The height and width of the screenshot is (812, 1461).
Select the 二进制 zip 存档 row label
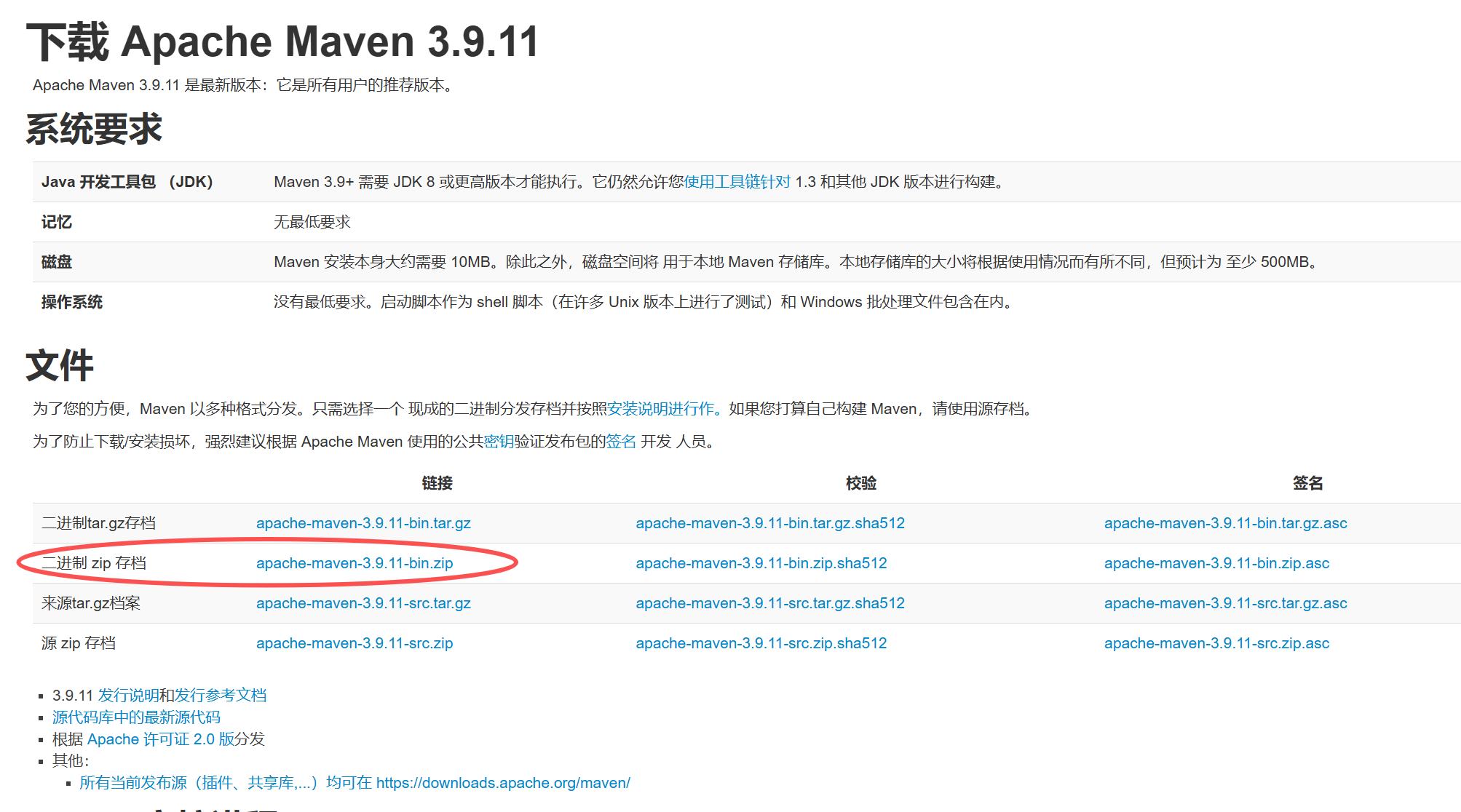coord(94,563)
